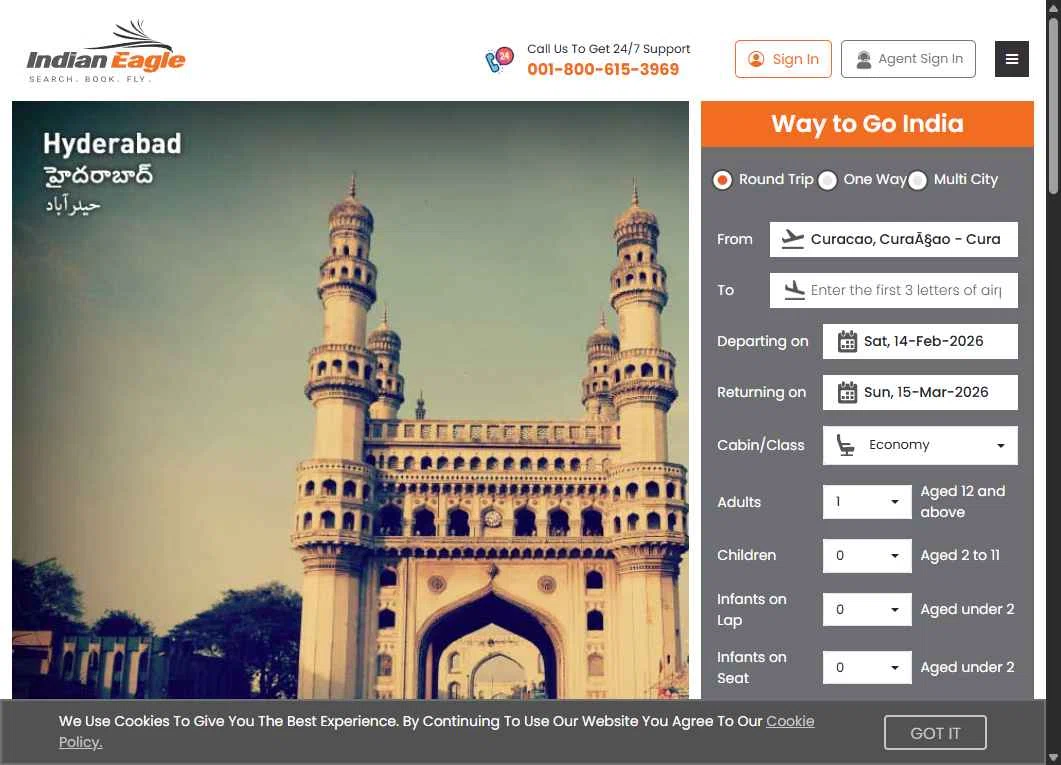Open calendar icon for Departing on

pyautogui.click(x=847, y=341)
